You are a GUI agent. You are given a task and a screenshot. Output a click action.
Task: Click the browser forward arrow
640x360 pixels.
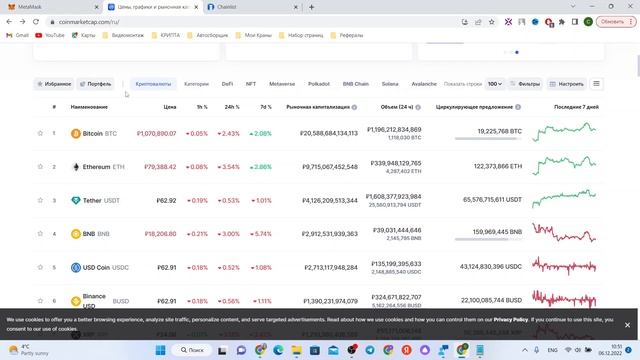[22, 22]
